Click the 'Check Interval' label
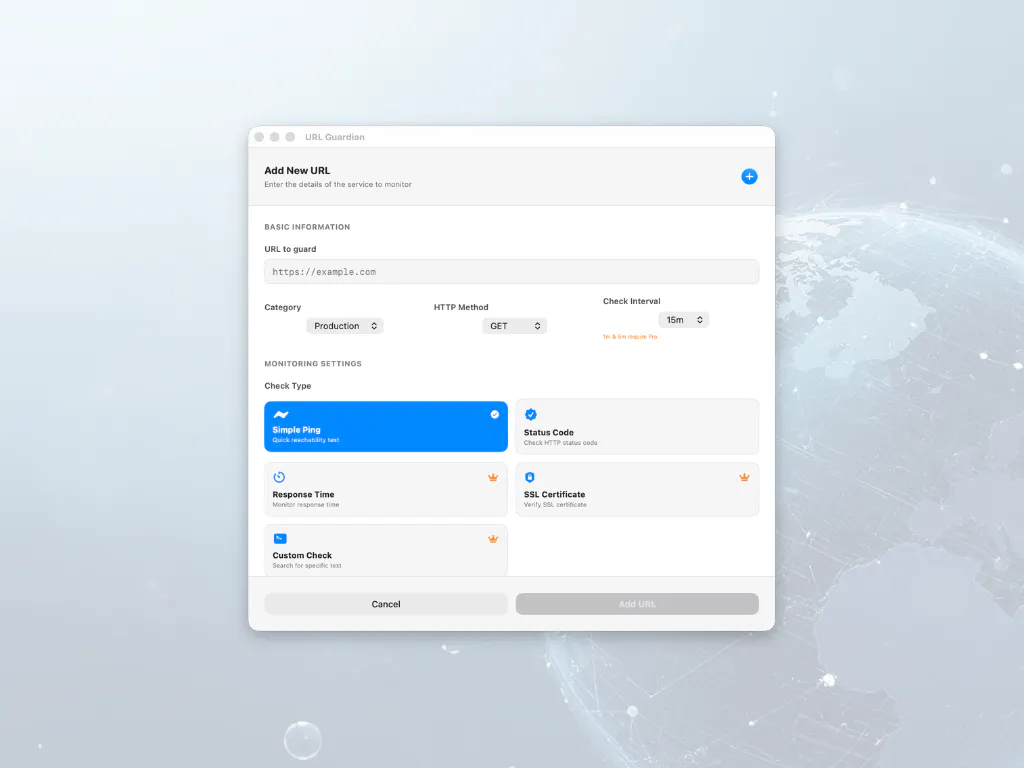 pyautogui.click(x=632, y=301)
